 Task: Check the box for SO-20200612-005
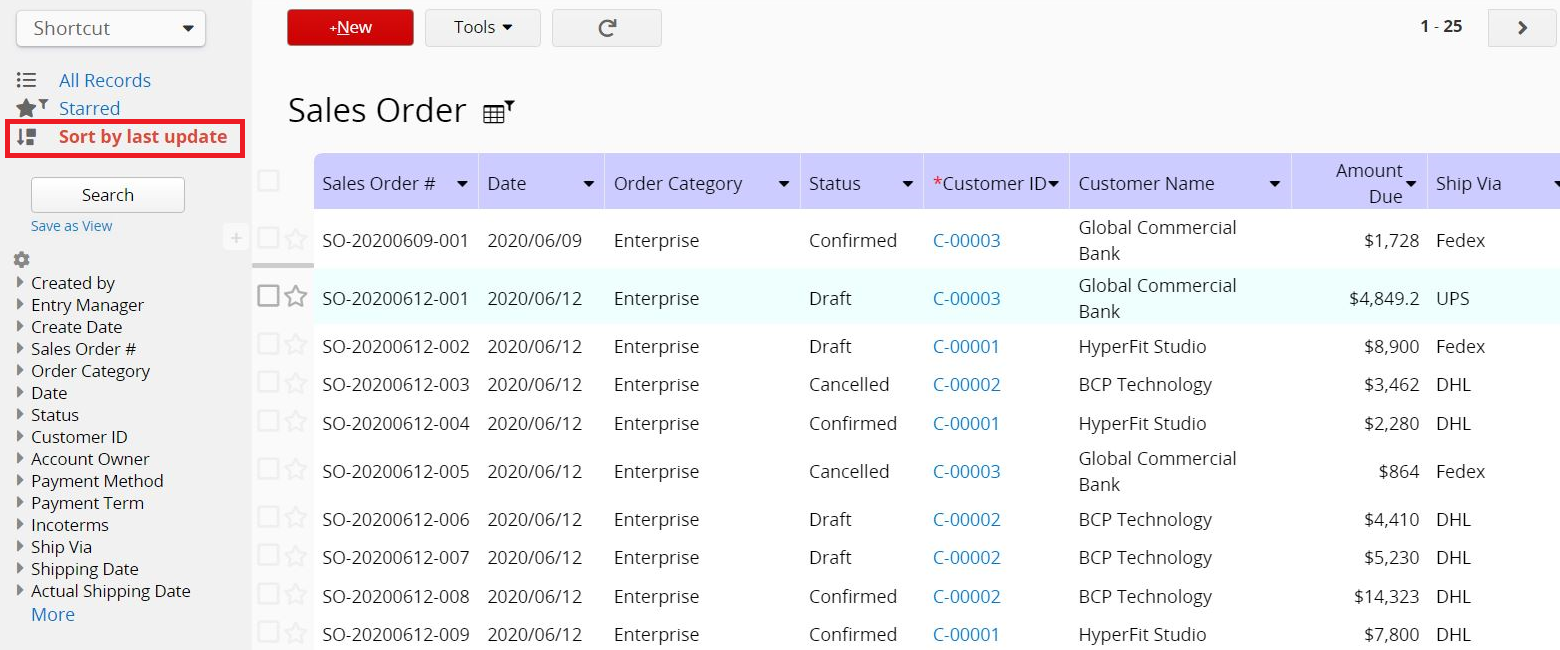(x=268, y=469)
